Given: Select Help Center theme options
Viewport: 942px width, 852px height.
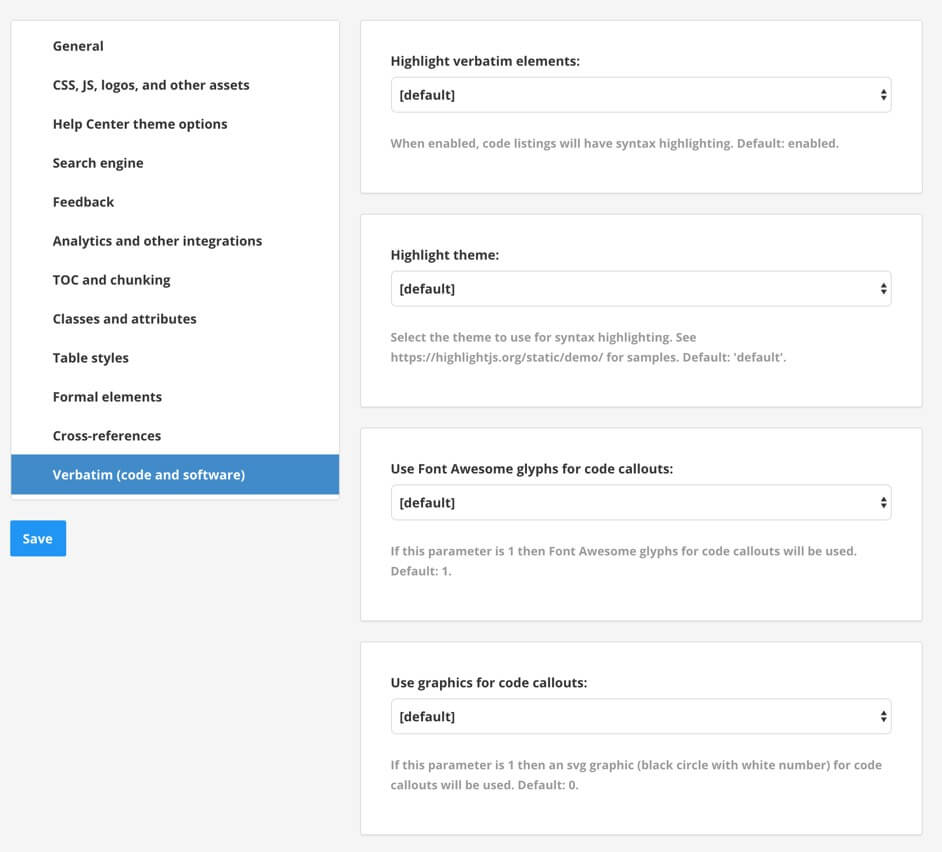Looking at the screenshot, I should pyautogui.click(x=140, y=124).
